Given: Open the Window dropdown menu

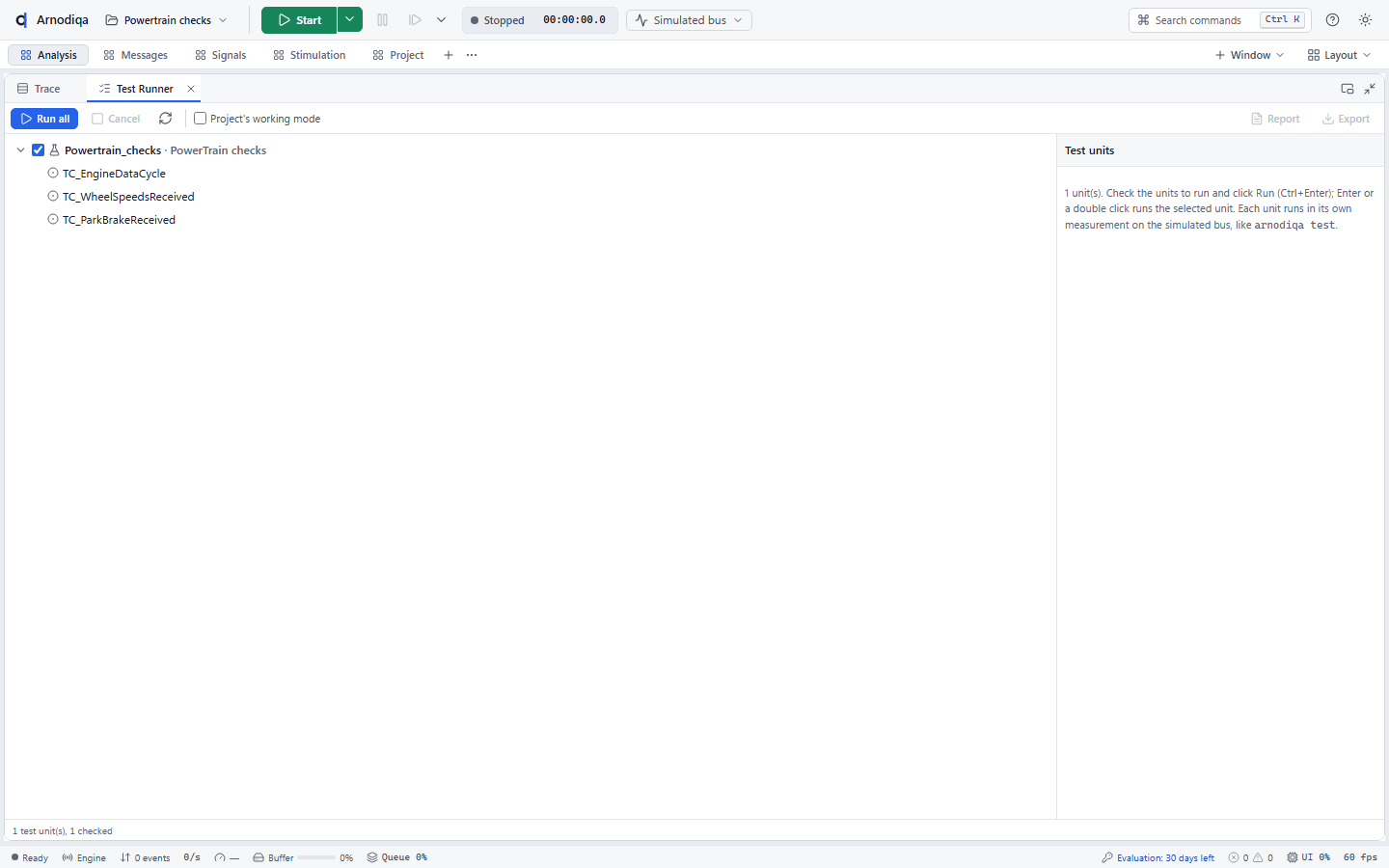Looking at the screenshot, I should pos(1249,55).
